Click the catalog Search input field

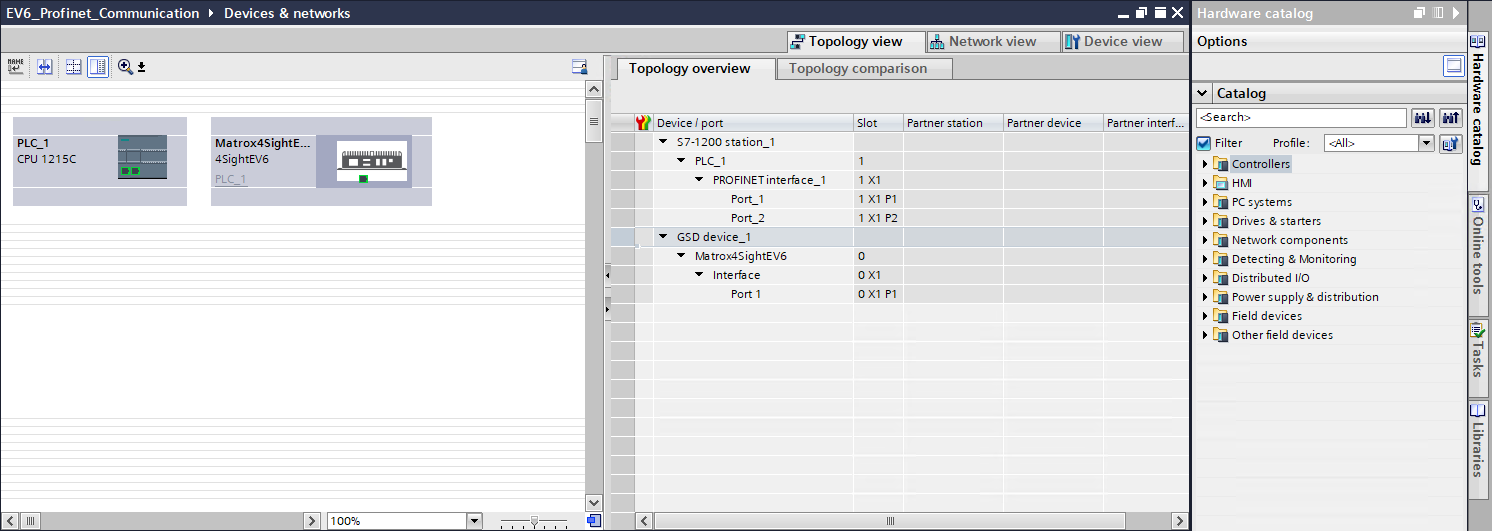pos(1300,118)
